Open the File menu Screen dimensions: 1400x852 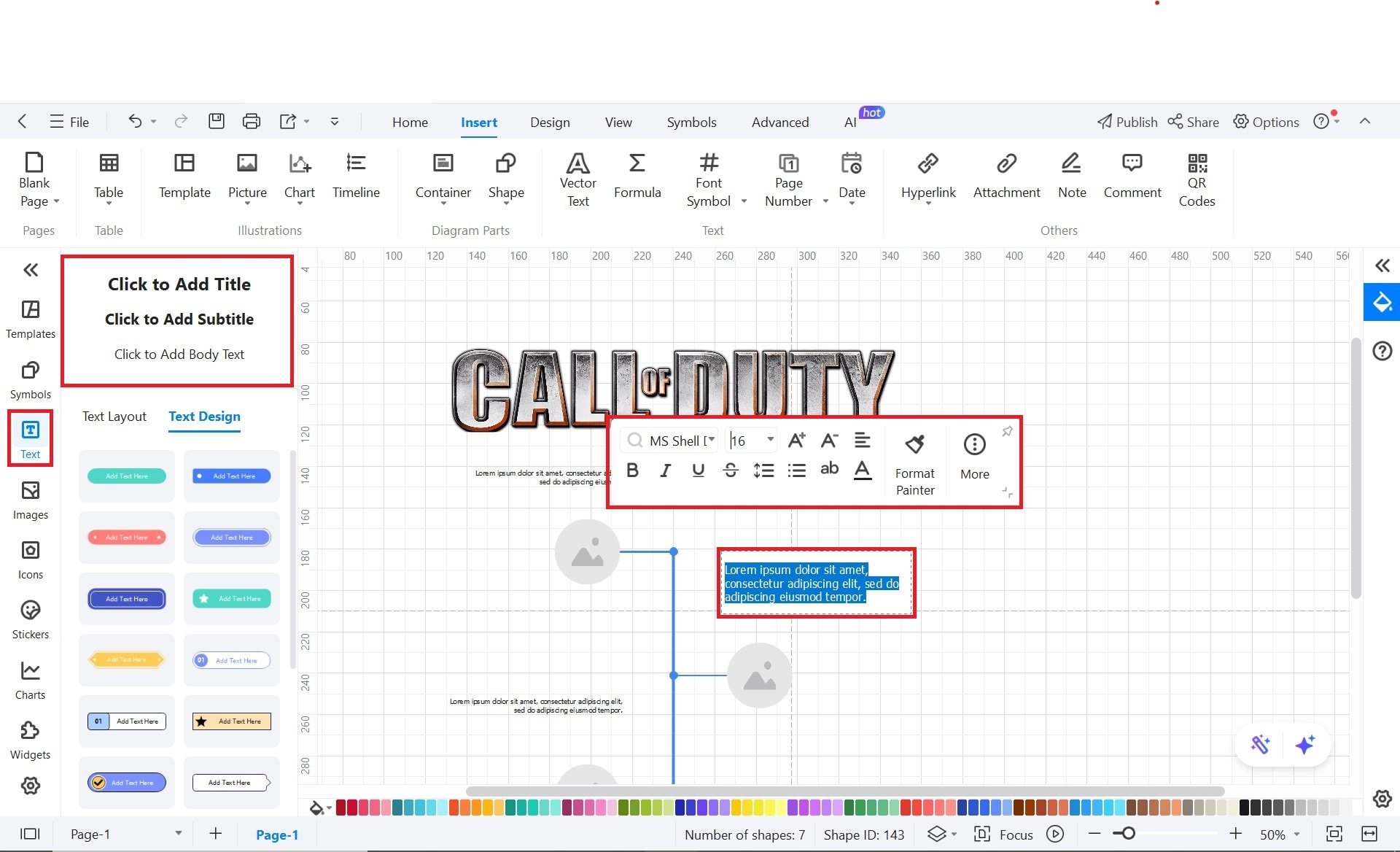pyautogui.click(x=69, y=122)
